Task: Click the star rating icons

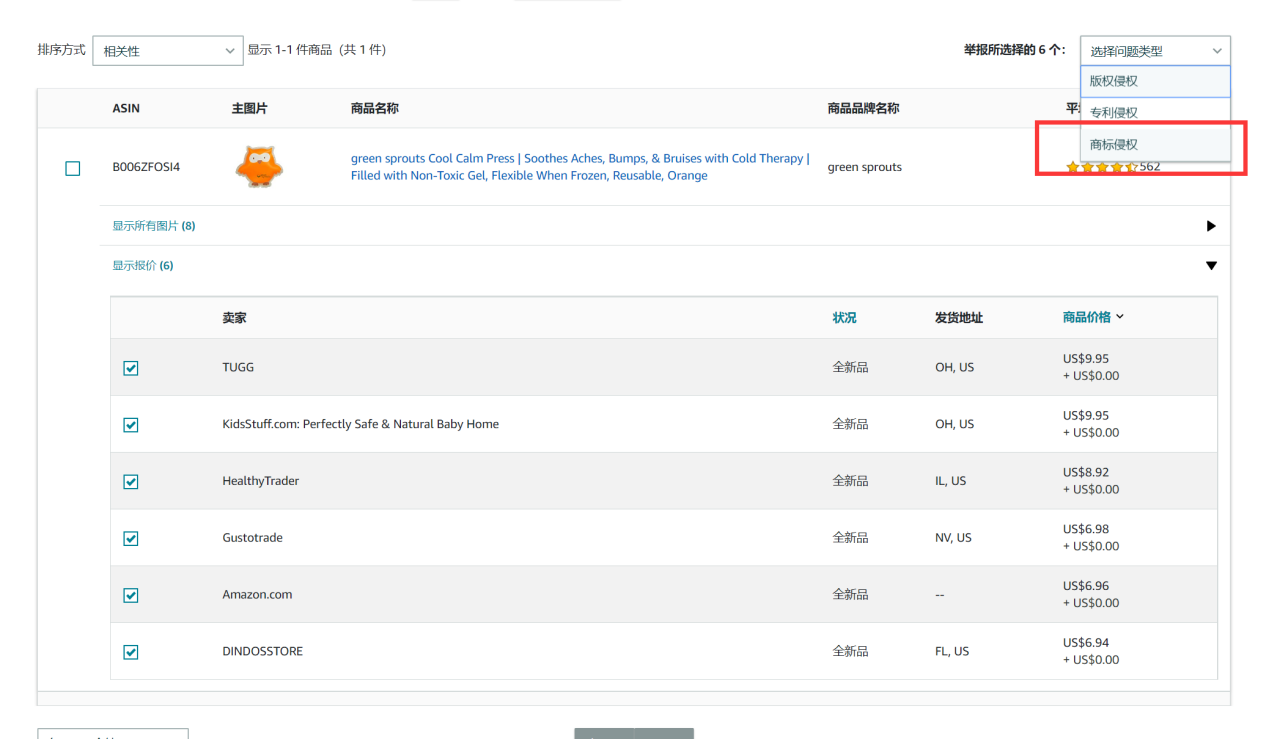Action: [1101, 167]
